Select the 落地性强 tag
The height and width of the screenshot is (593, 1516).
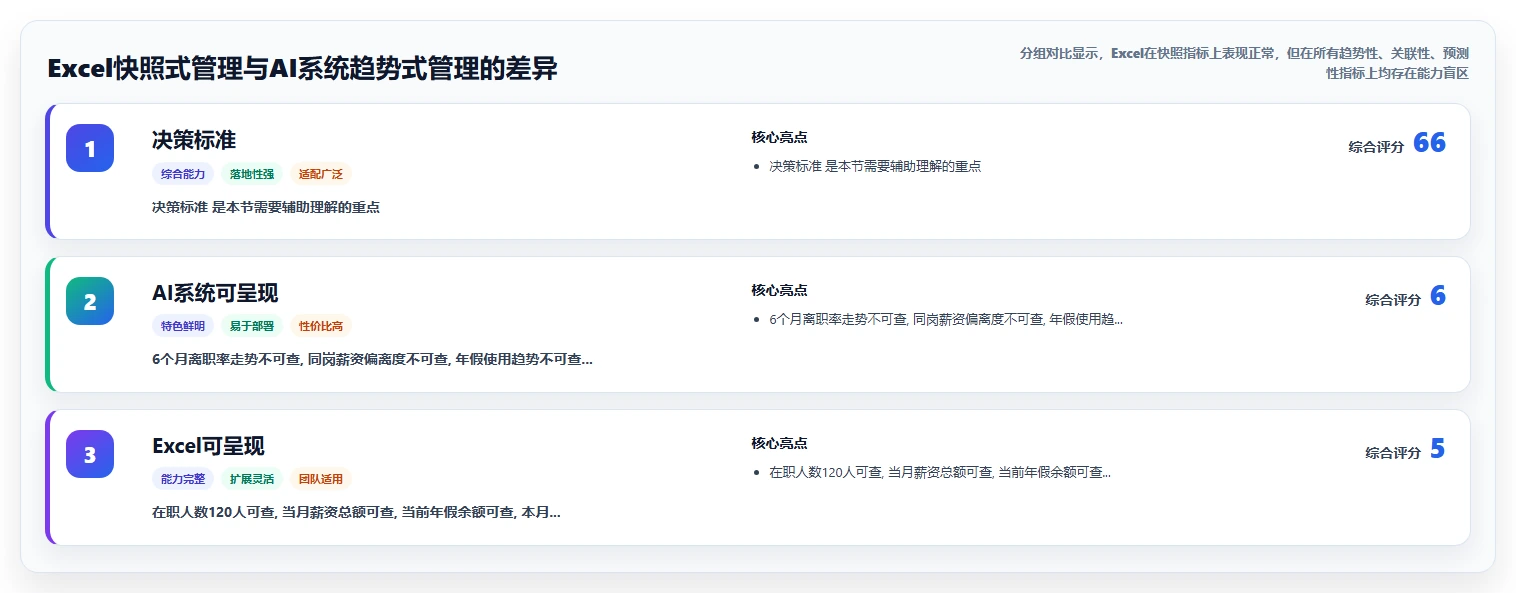[x=252, y=174]
